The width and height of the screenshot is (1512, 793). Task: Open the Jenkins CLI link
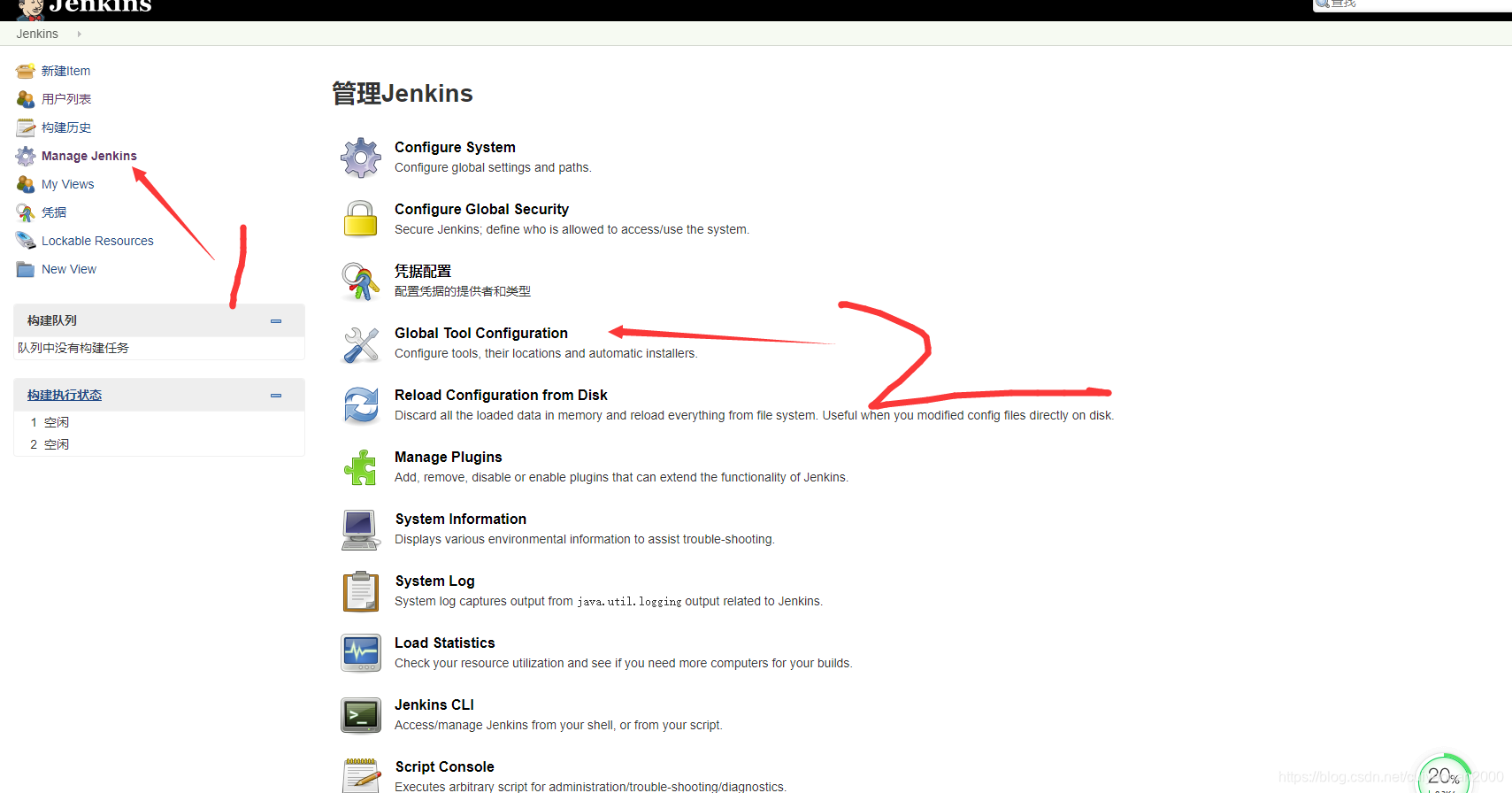click(434, 704)
